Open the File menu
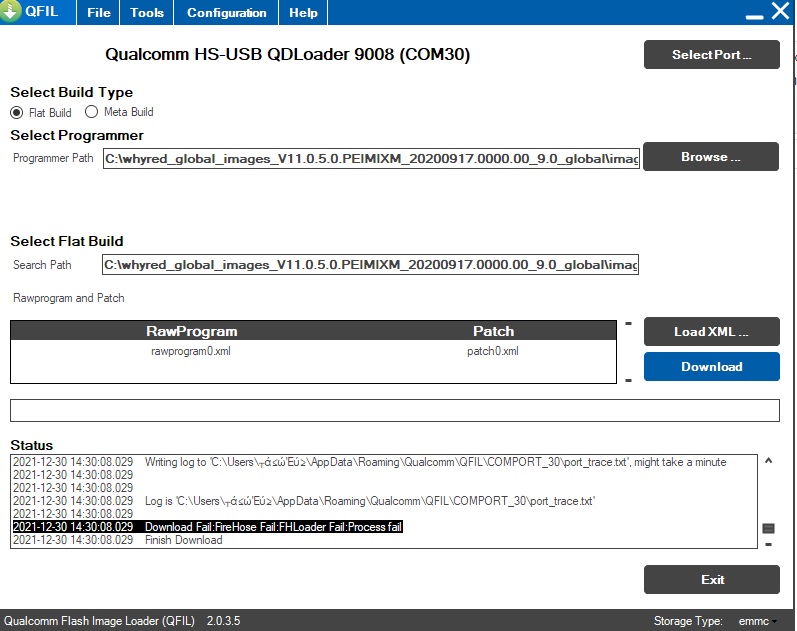 point(98,13)
